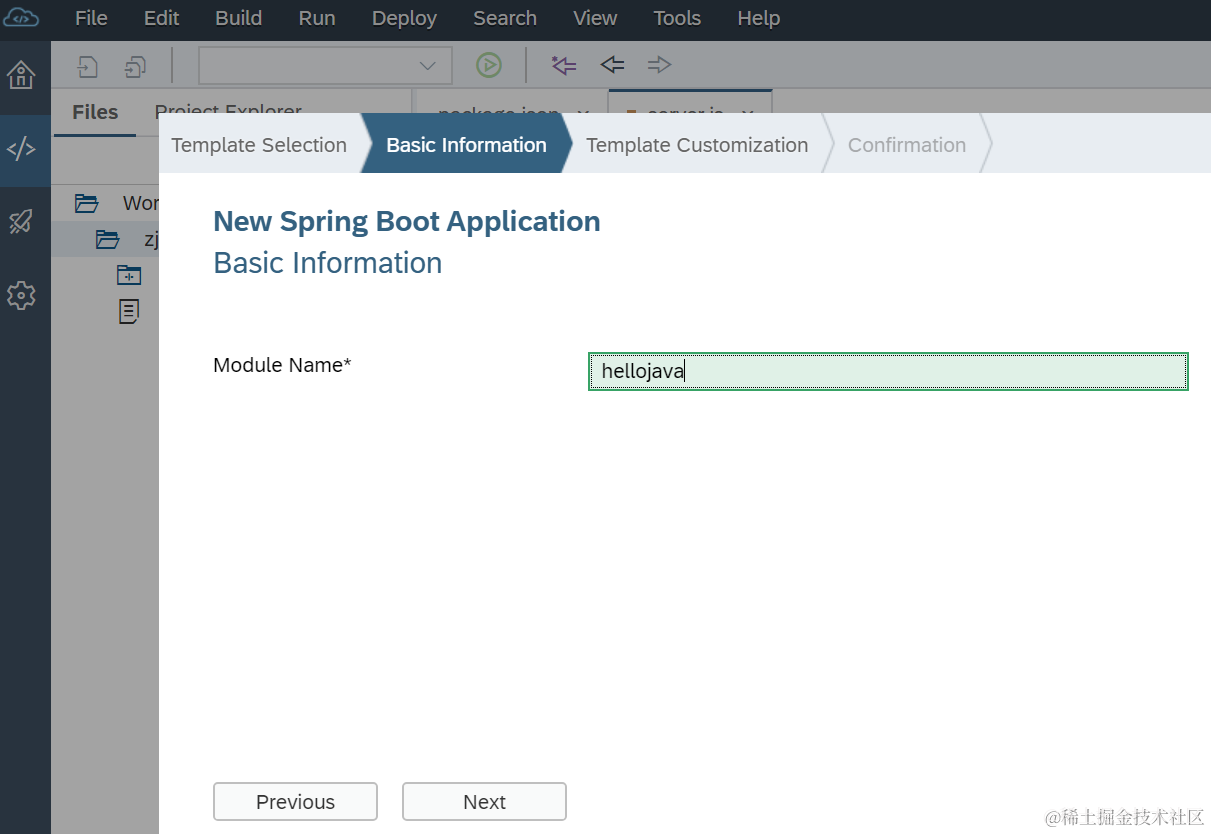Select the Basic Information wizard step
The image size is (1211, 834).
coord(466,145)
